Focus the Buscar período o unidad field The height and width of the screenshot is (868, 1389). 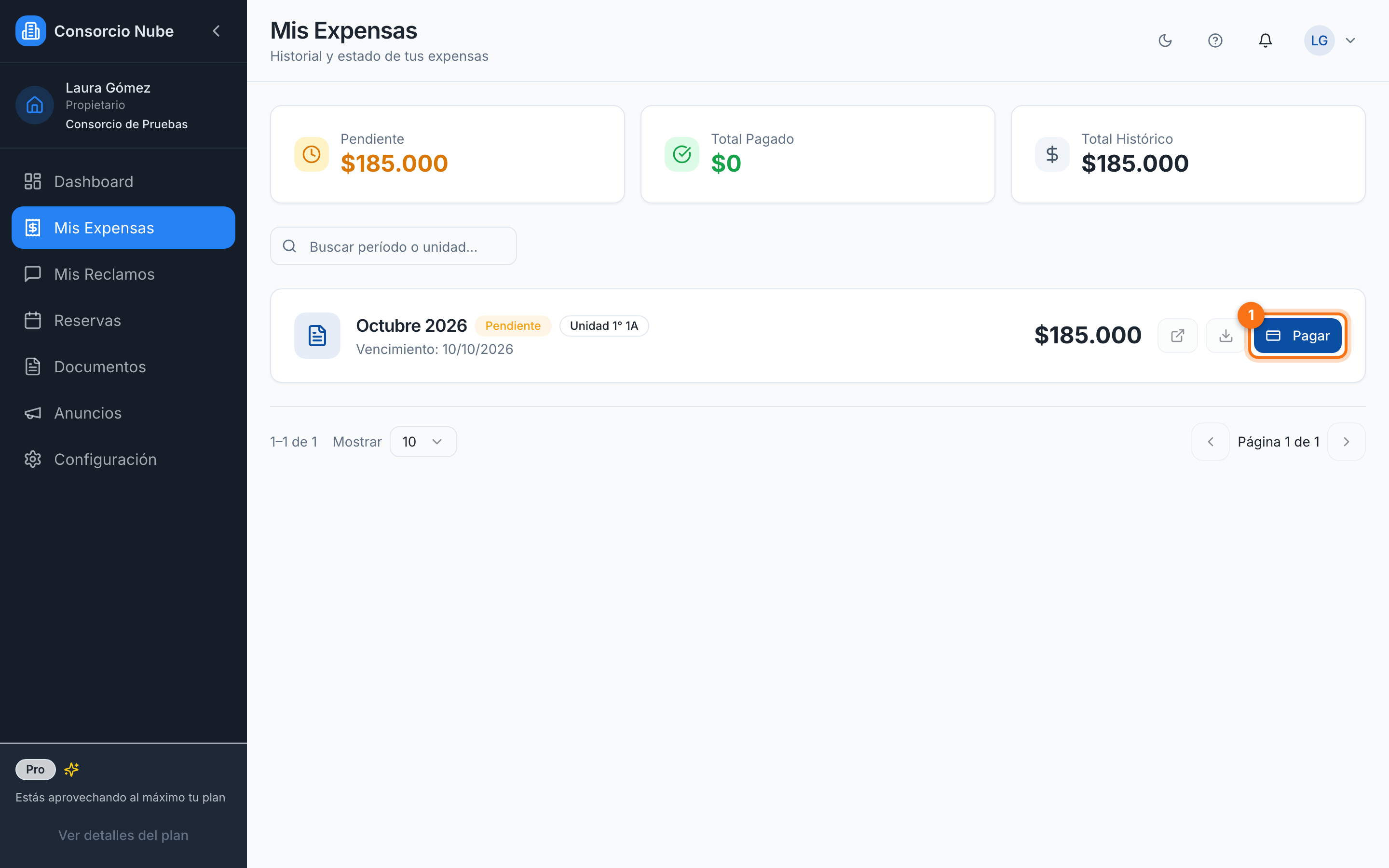point(393,246)
